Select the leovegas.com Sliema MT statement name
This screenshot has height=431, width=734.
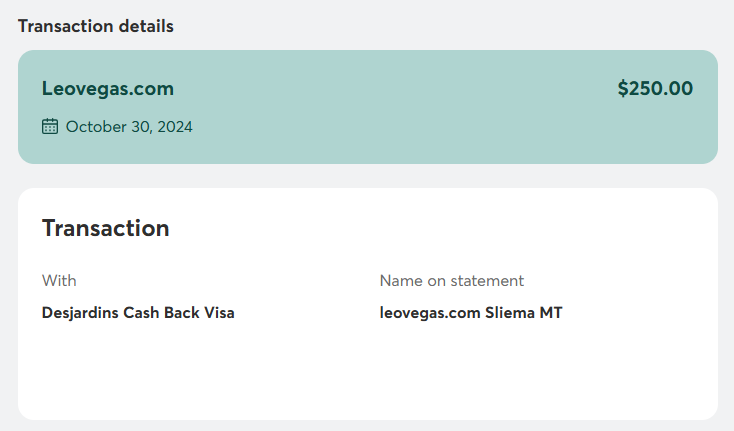471,313
